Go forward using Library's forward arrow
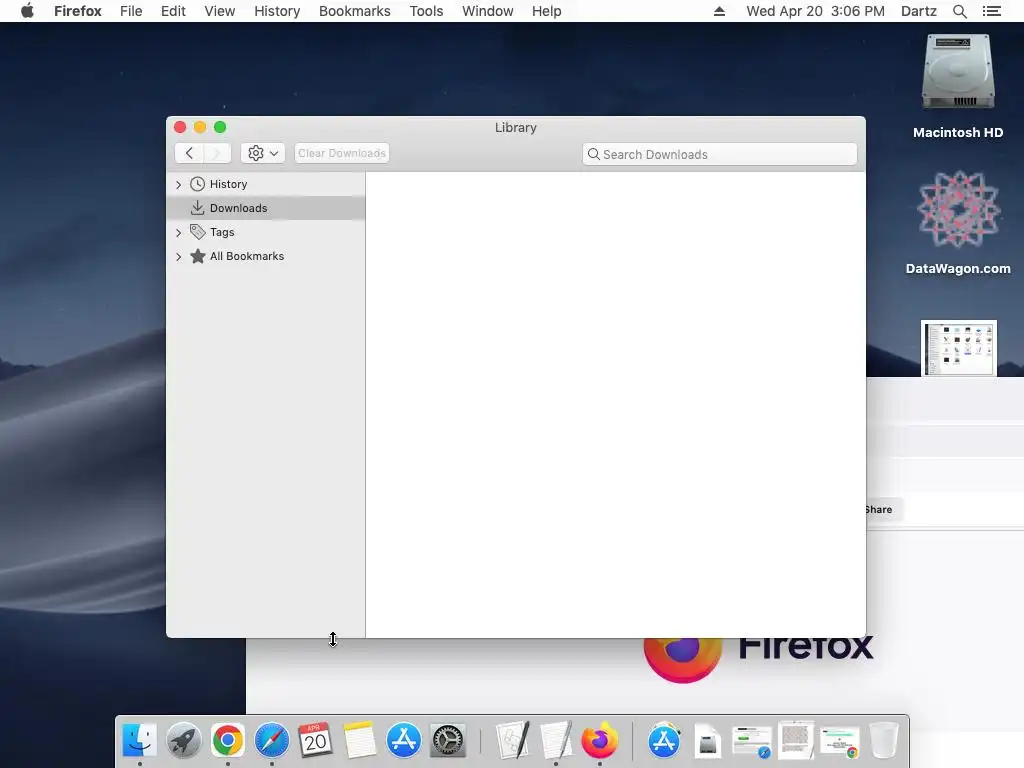This screenshot has height=768, width=1024. pyautogui.click(x=217, y=153)
